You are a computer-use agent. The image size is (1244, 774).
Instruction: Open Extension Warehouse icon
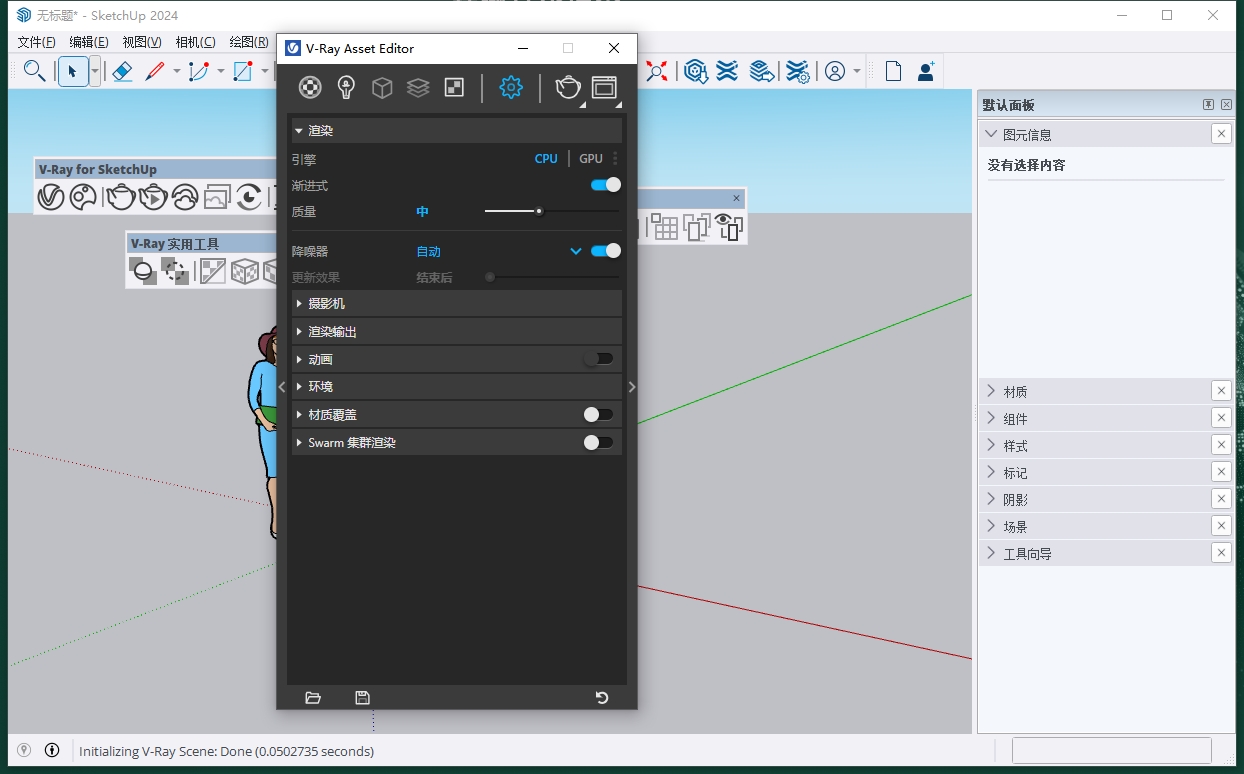coord(728,71)
